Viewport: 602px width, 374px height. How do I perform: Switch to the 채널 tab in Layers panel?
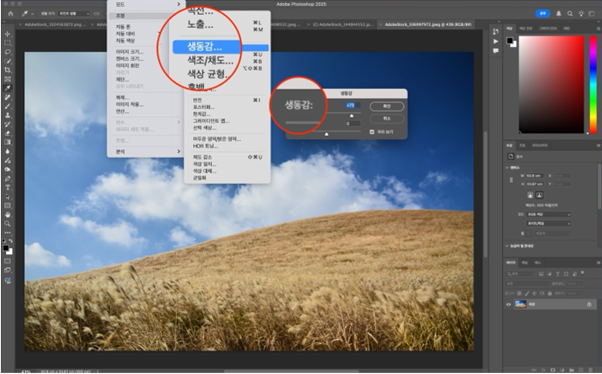(x=524, y=263)
